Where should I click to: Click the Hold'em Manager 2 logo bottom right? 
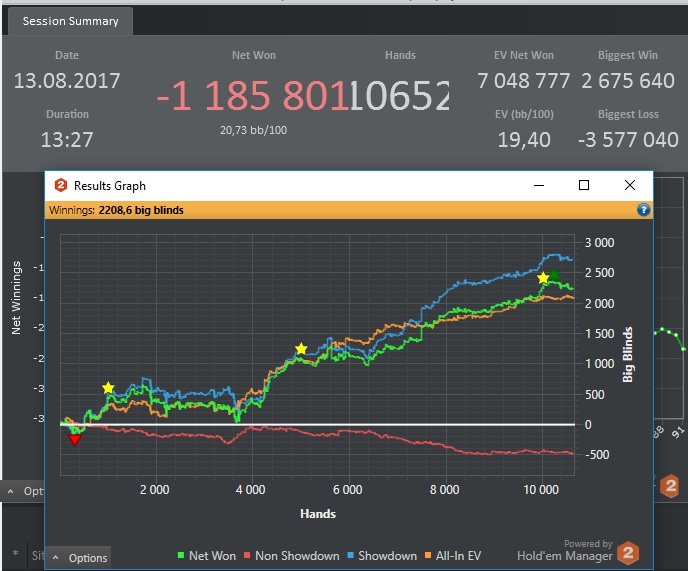point(628,553)
